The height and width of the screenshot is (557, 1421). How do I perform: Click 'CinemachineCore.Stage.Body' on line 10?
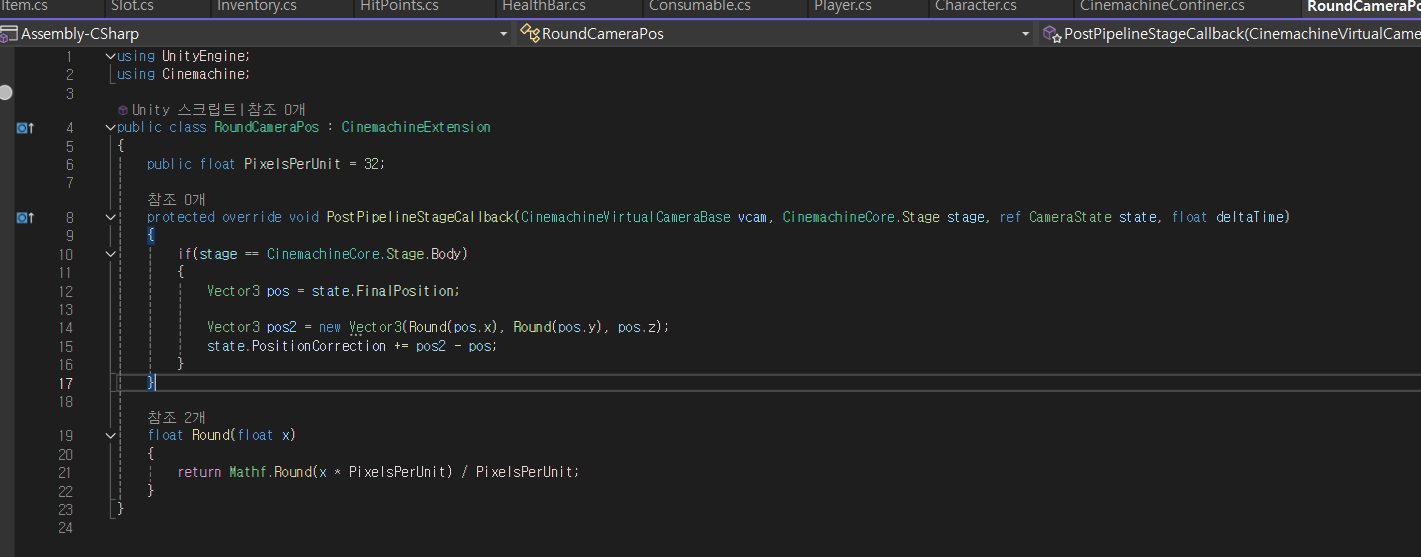tap(364, 254)
